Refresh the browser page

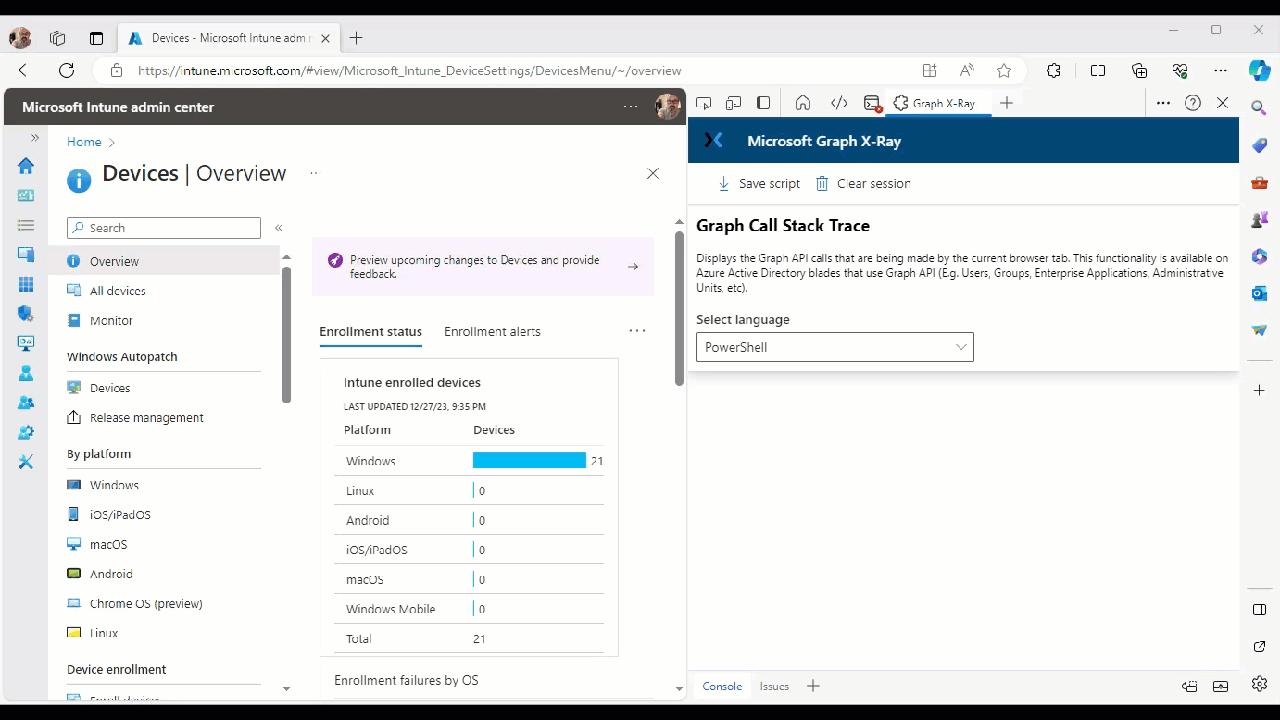point(67,71)
